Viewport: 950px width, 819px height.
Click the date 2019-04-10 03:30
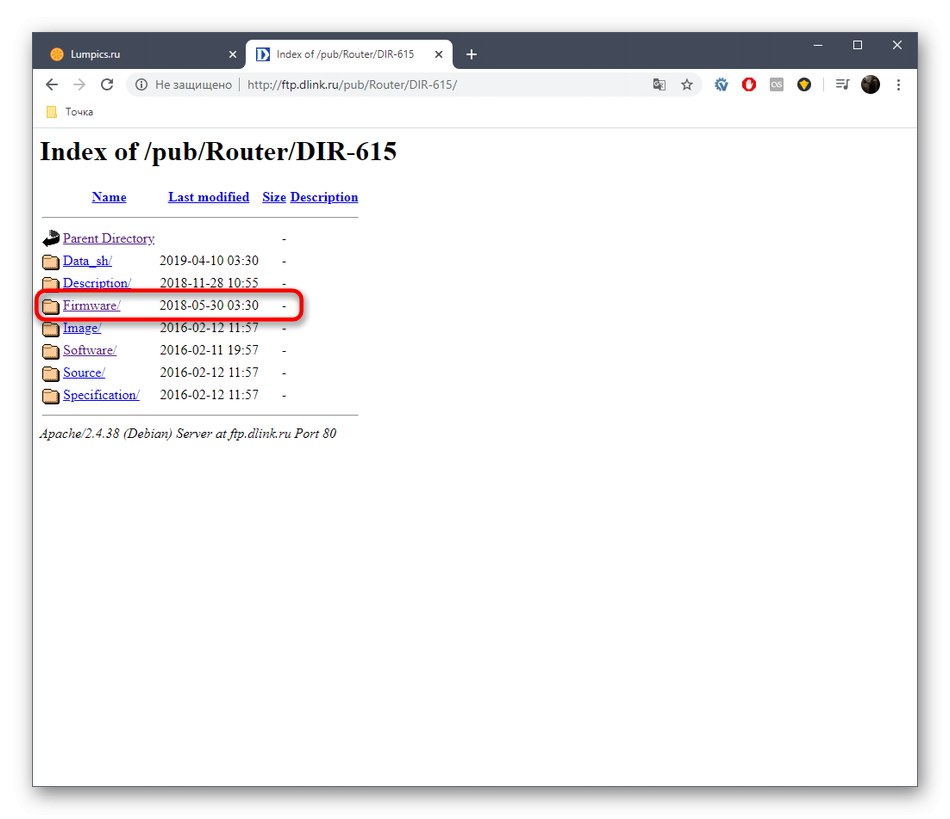point(209,260)
